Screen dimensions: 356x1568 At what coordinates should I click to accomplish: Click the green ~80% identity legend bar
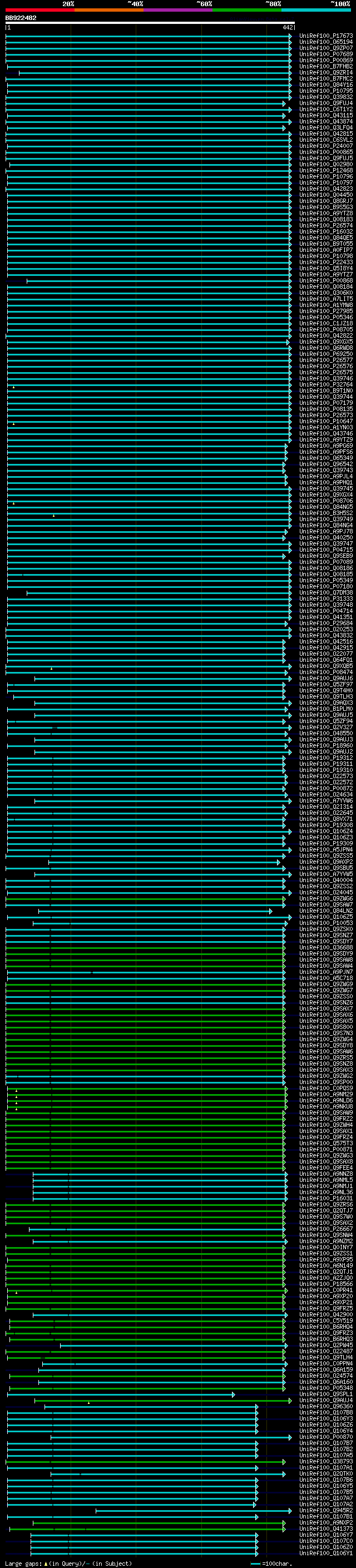click(247, 10)
